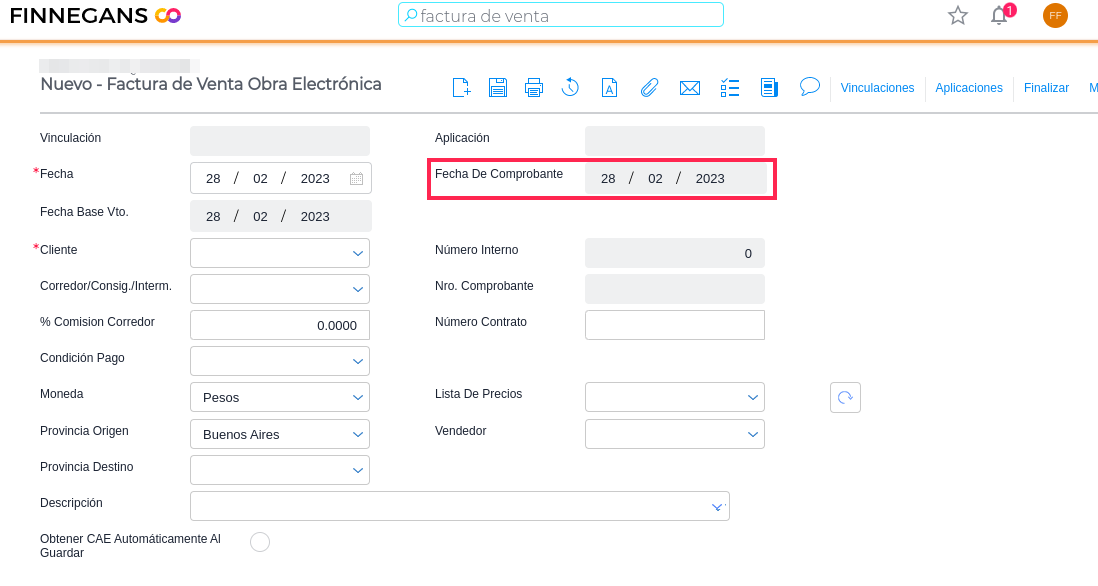Image resolution: width=1098 pixels, height=586 pixels.
Task: Mark as favorite with the star icon
Action: tap(958, 15)
